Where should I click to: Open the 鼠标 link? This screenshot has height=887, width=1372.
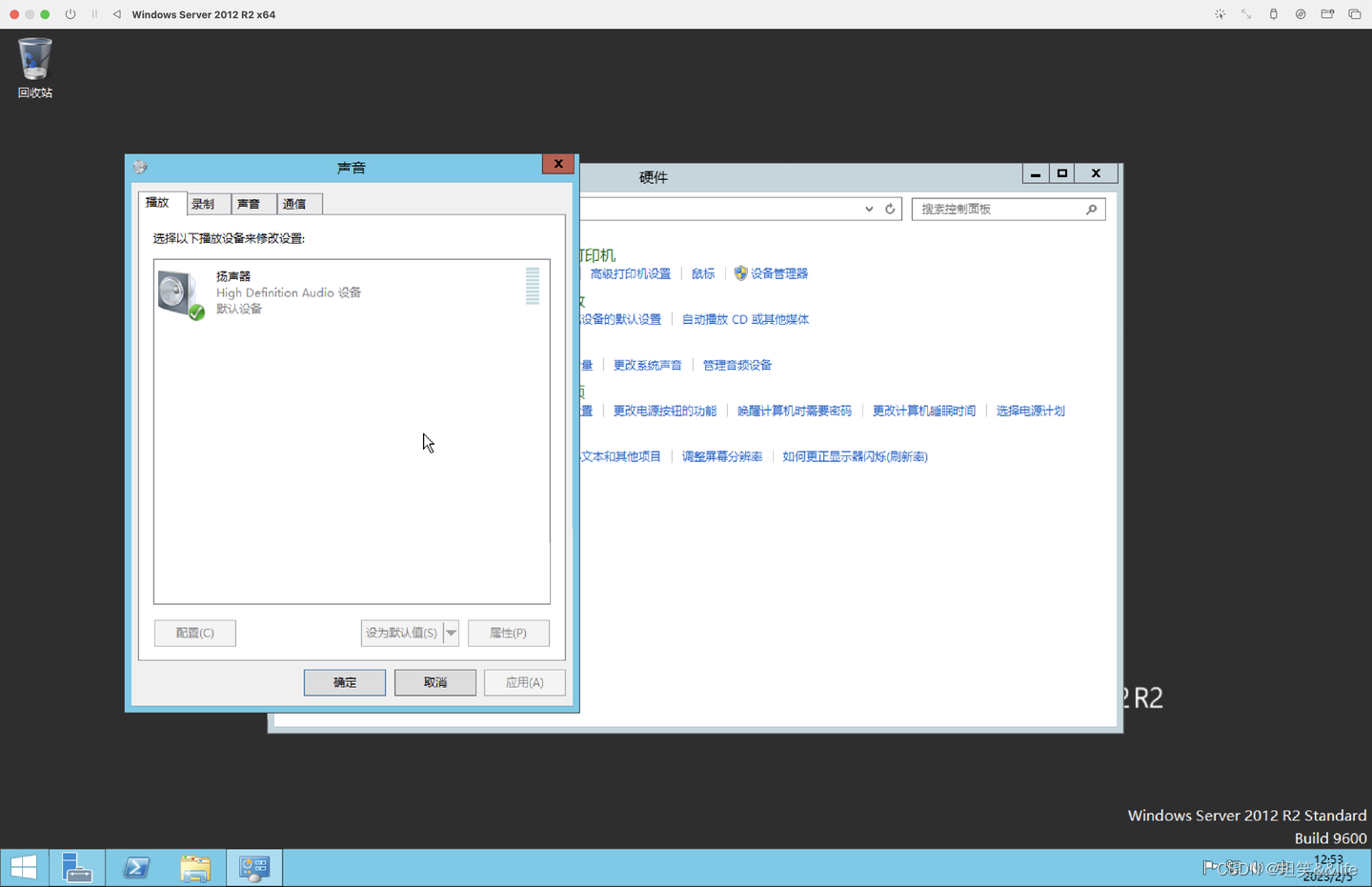tap(703, 273)
